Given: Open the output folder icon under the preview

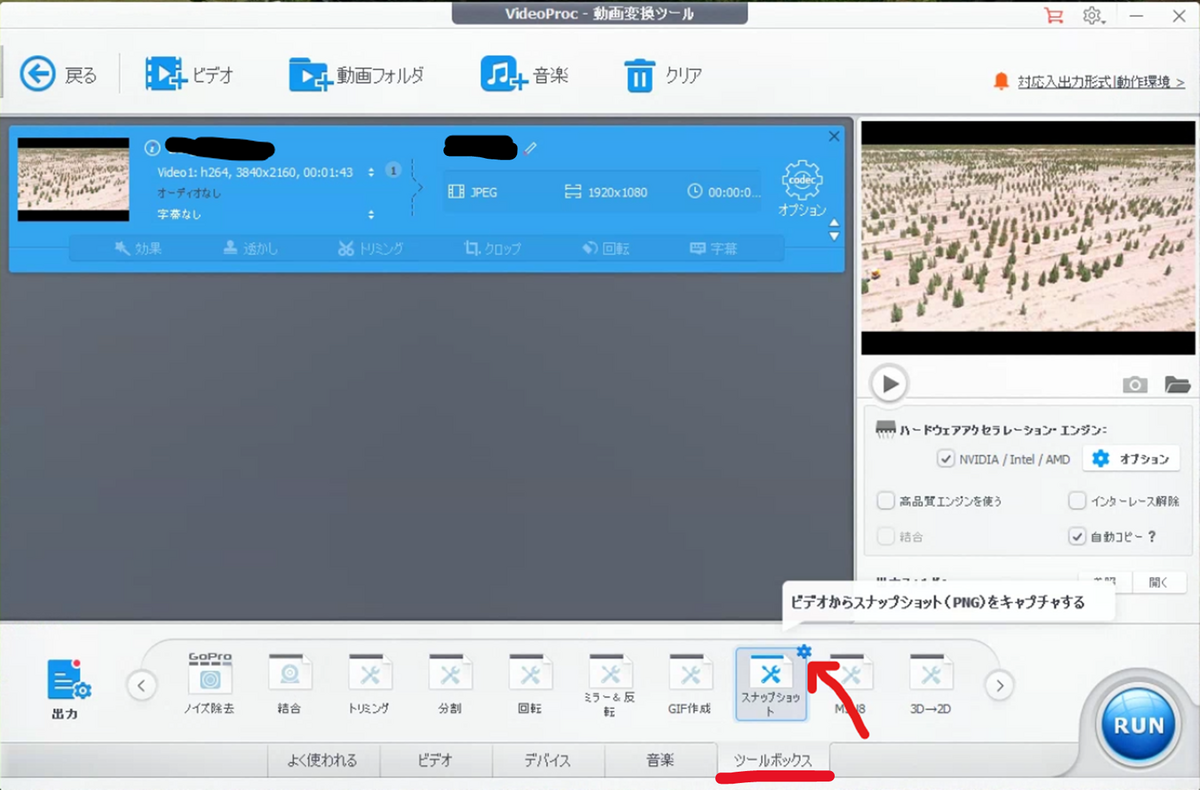Looking at the screenshot, I should tap(1177, 385).
